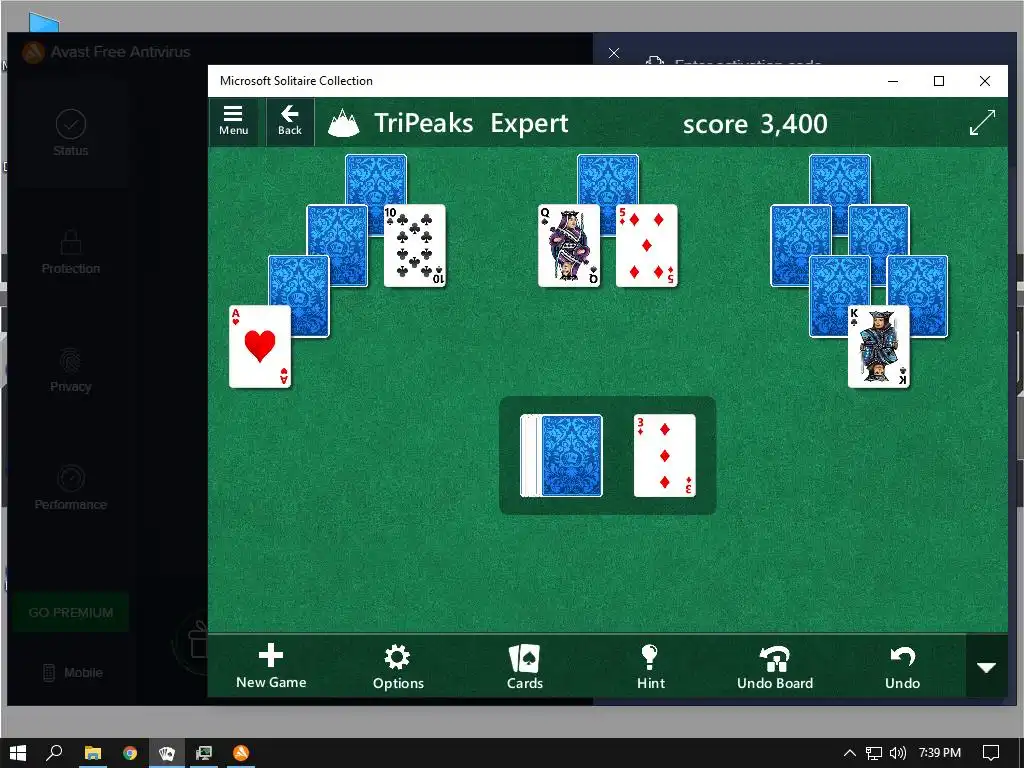
Task: Open Protection in Avast sidebar
Action: [71, 252]
